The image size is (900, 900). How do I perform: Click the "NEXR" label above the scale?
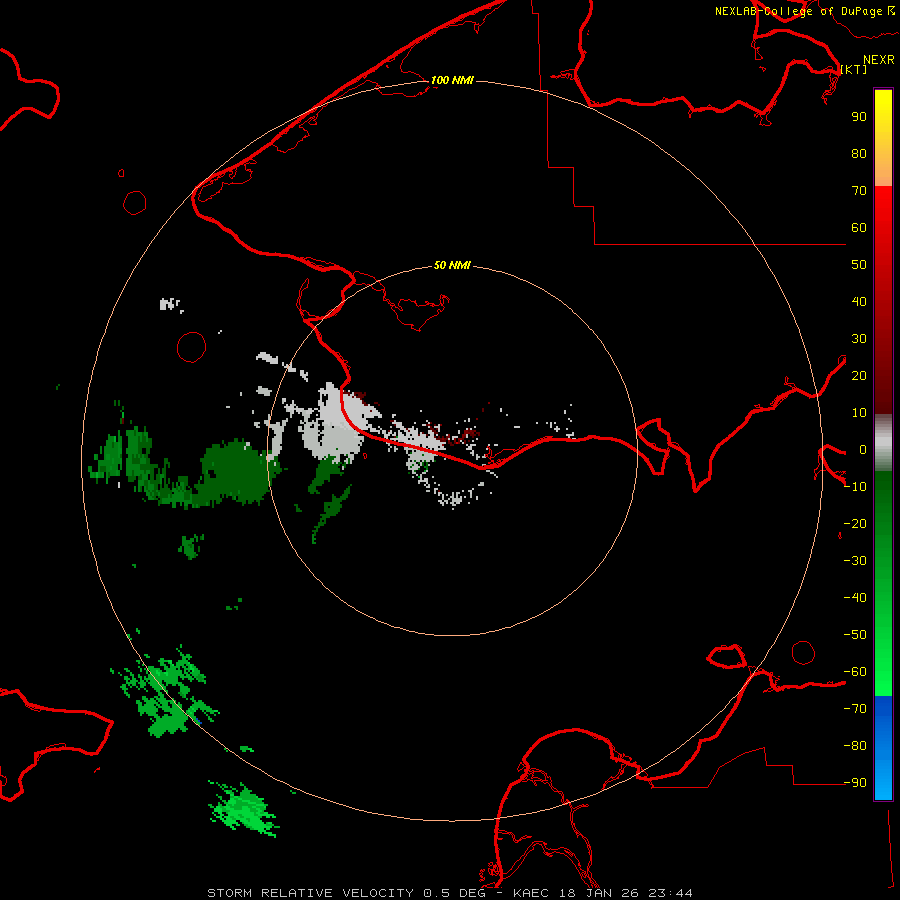[x=879, y=60]
